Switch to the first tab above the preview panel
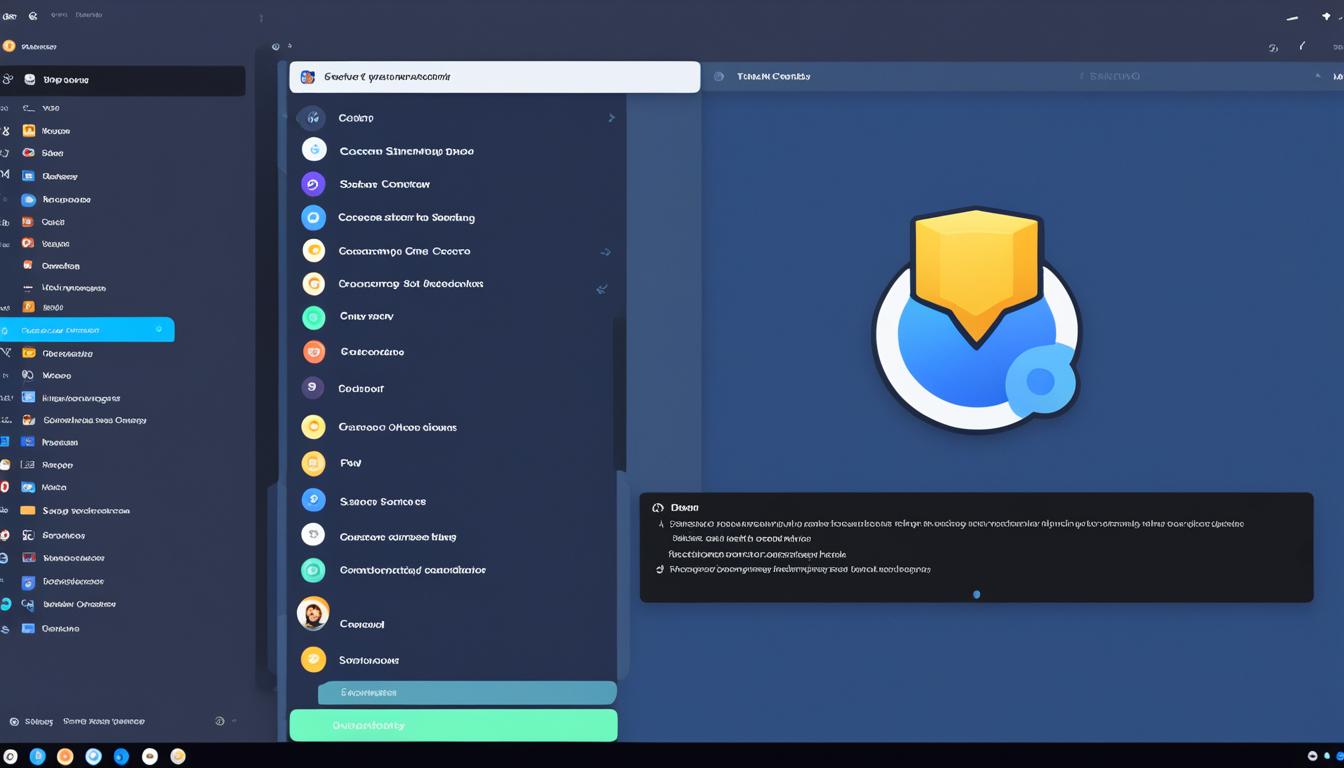 [772, 76]
